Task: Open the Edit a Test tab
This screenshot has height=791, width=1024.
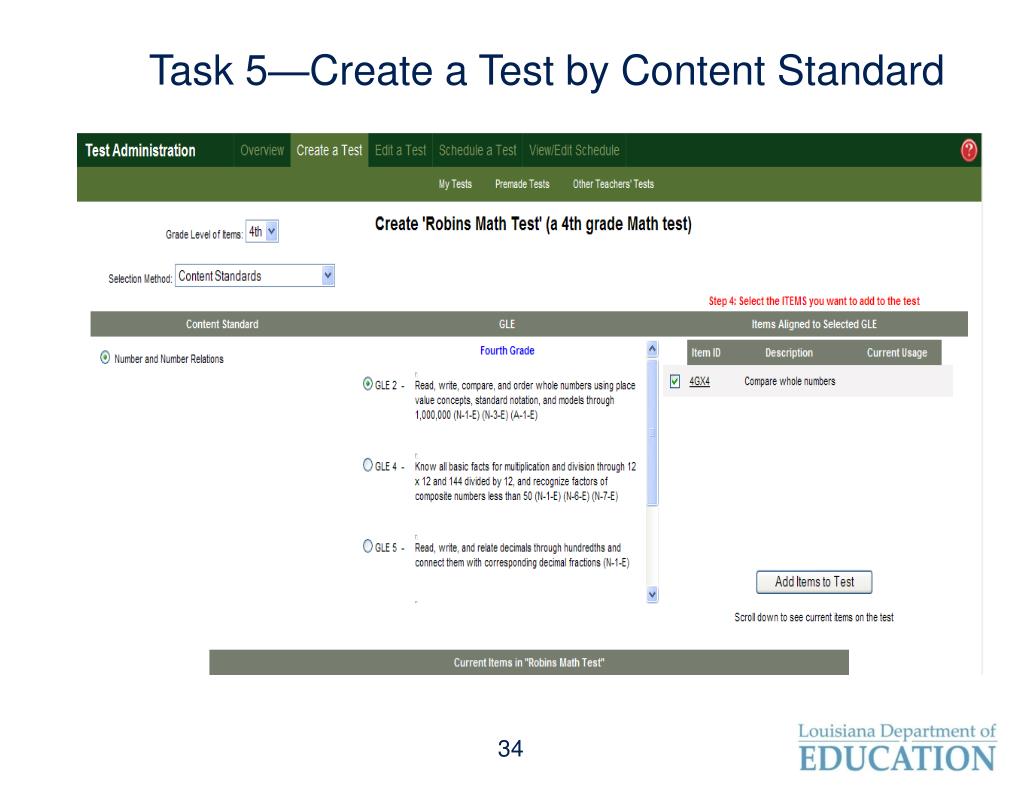Action: tap(400, 150)
